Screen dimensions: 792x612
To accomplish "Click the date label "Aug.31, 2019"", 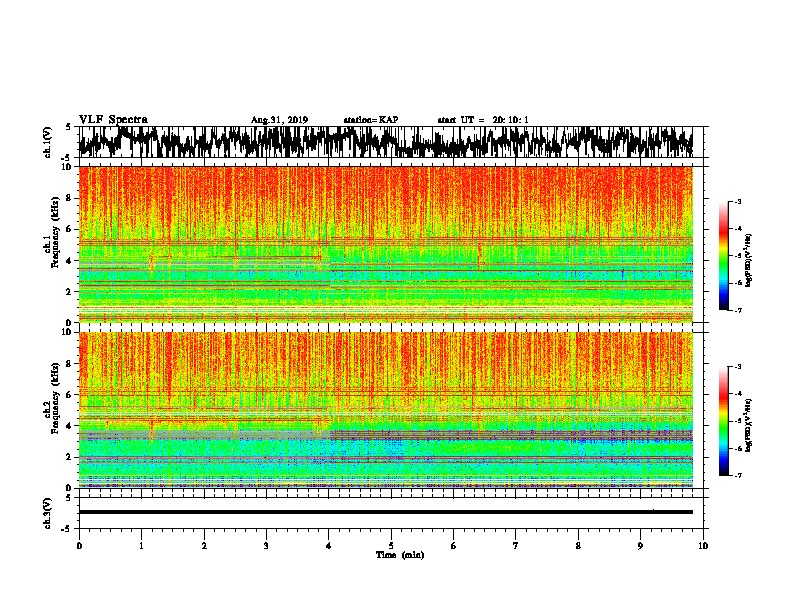I will (x=279, y=120).
